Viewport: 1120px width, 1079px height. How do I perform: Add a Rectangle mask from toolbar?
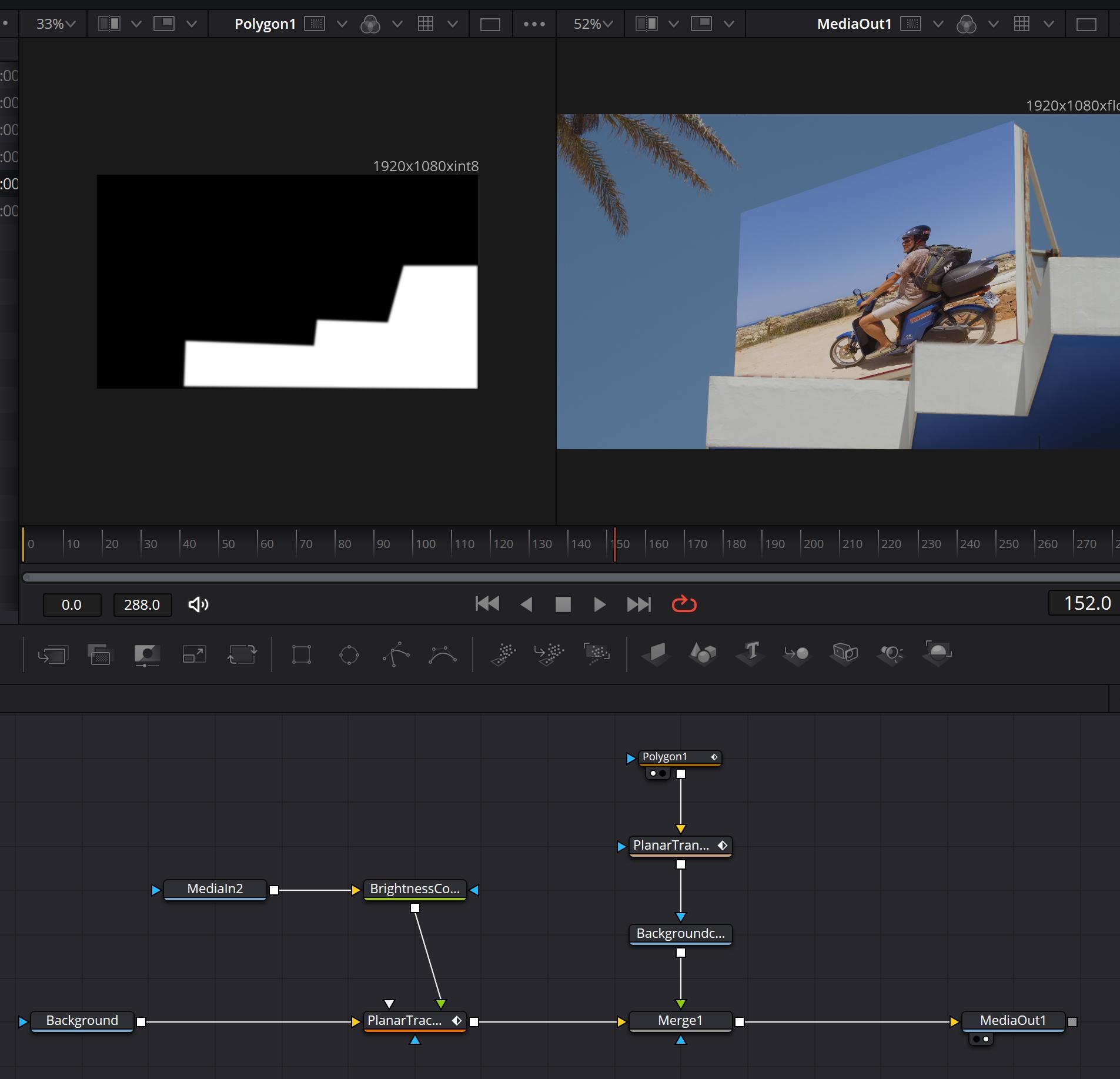[x=302, y=654]
